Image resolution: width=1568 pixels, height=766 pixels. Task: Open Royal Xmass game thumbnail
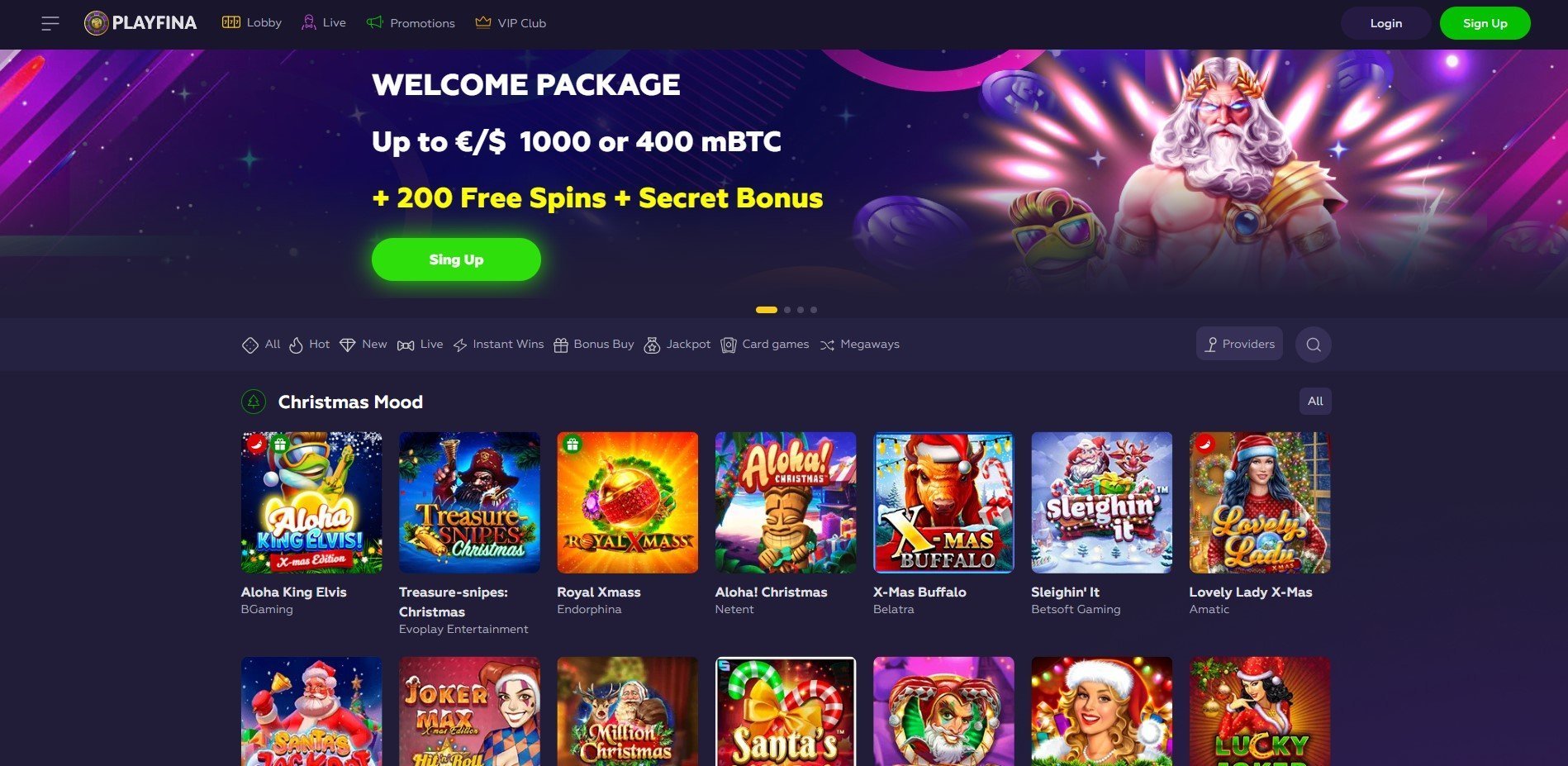627,502
